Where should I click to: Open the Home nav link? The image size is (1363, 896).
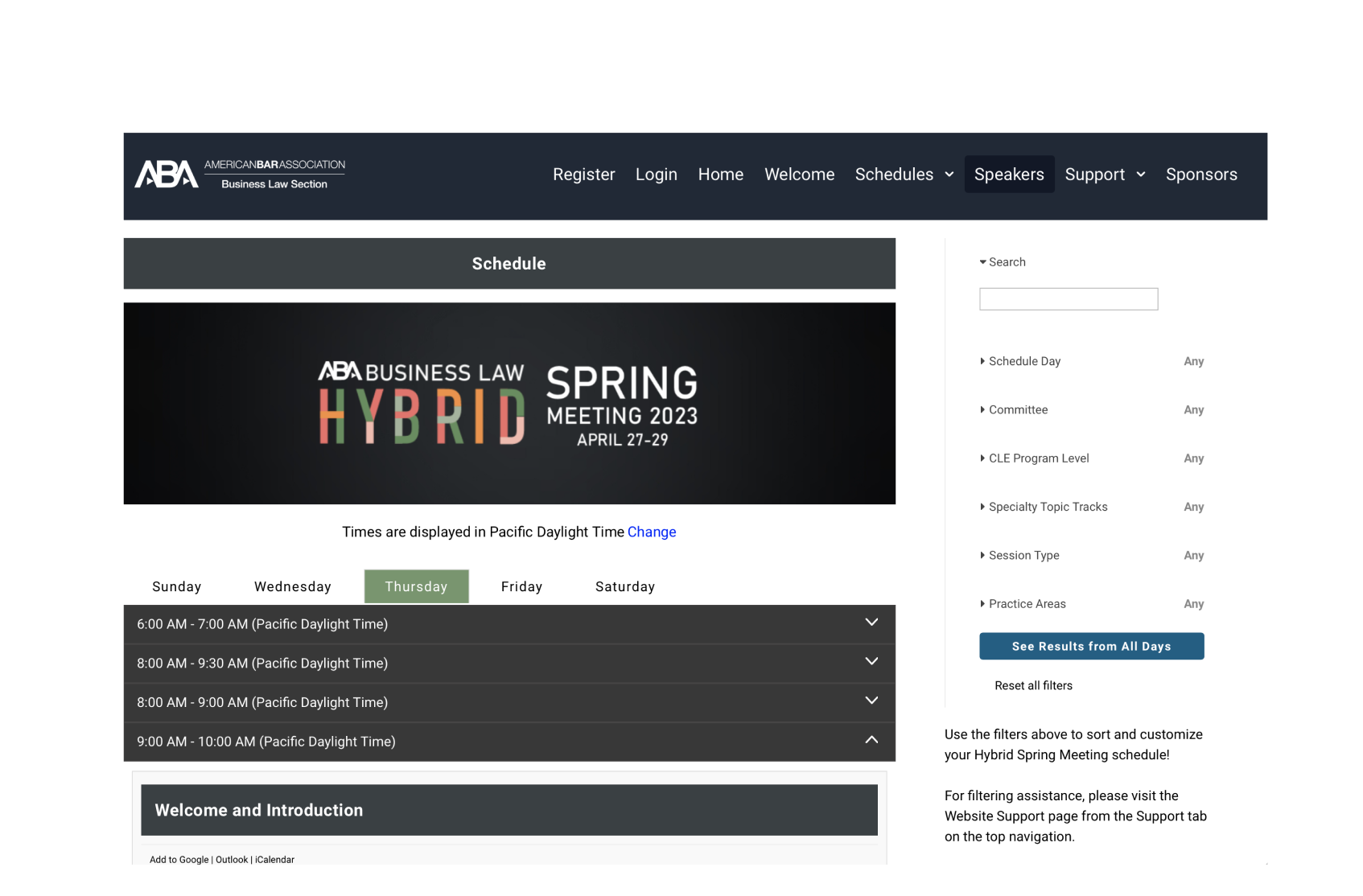pos(720,175)
